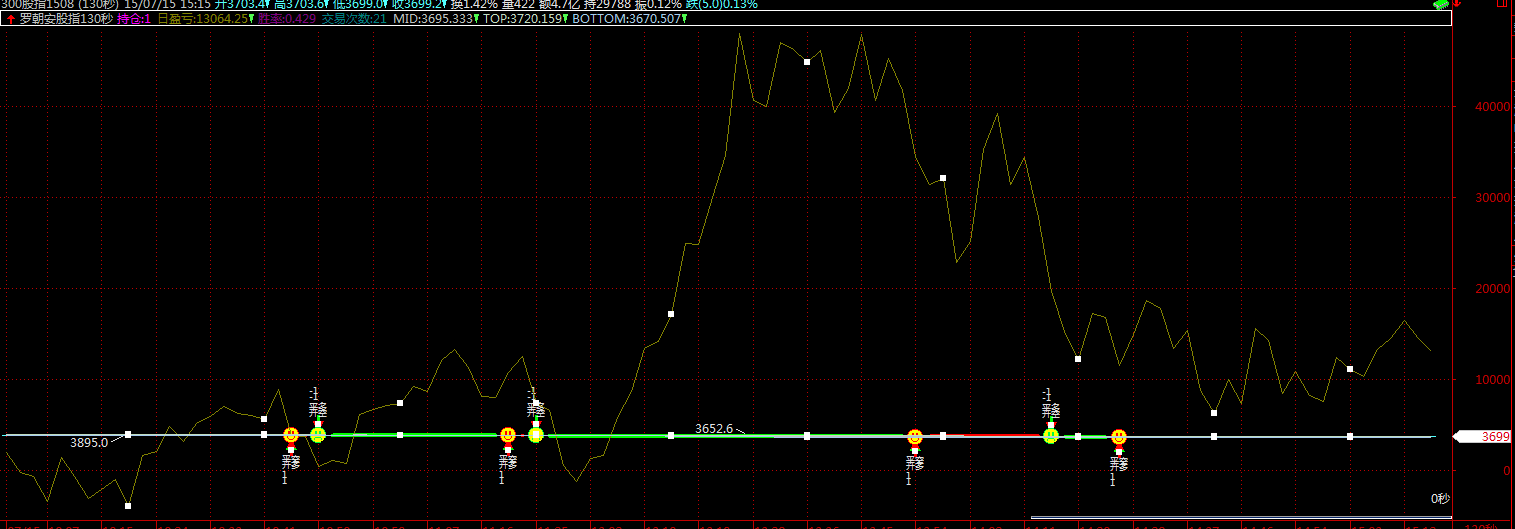The height and width of the screenshot is (529, 1515).
Task: Expand the arrow after MID:3695.333
Action: [x=475, y=19]
